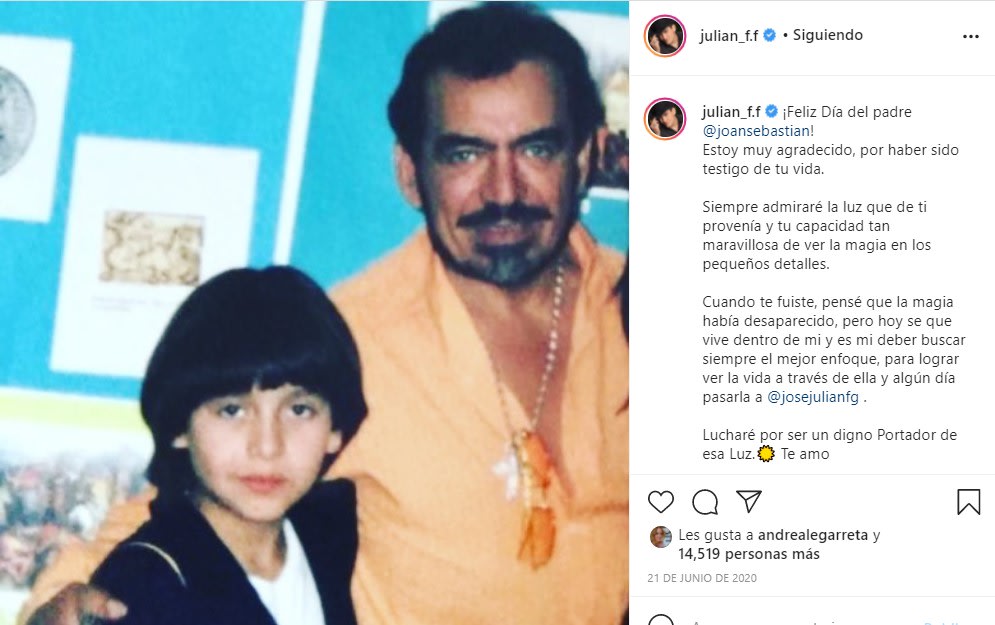Click julian_f.f profile picture in header
The height and width of the screenshot is (625, 995).
click(x=665, y=36)
